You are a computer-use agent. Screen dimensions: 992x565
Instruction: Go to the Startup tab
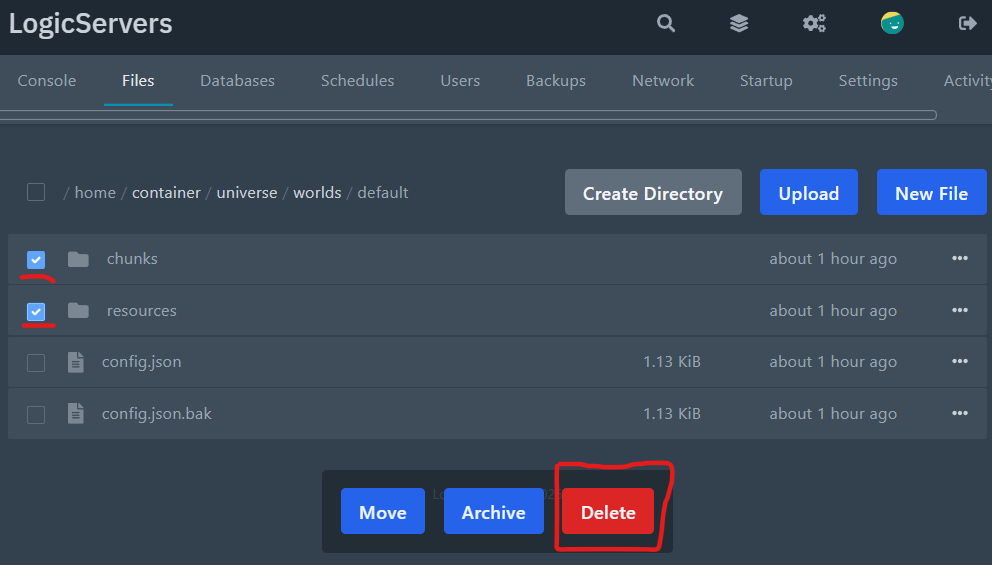(766, 80)
